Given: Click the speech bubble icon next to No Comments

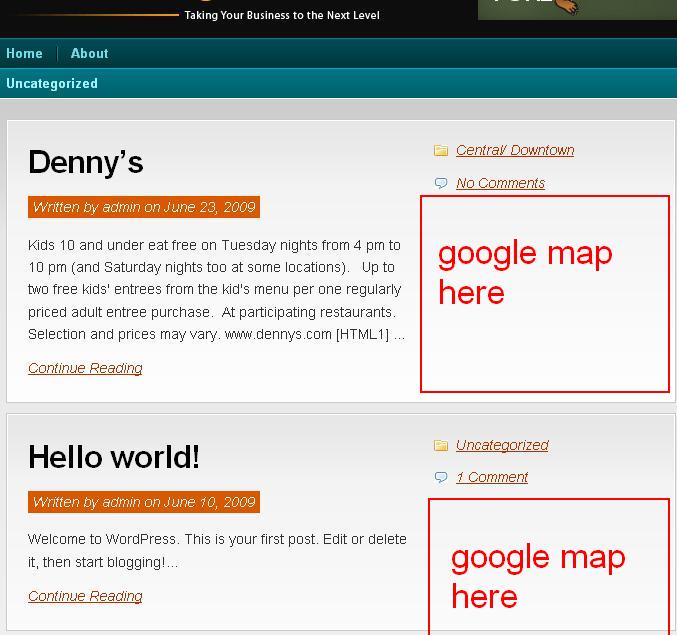Looking at the screenshot, I should tap(441, 183).
